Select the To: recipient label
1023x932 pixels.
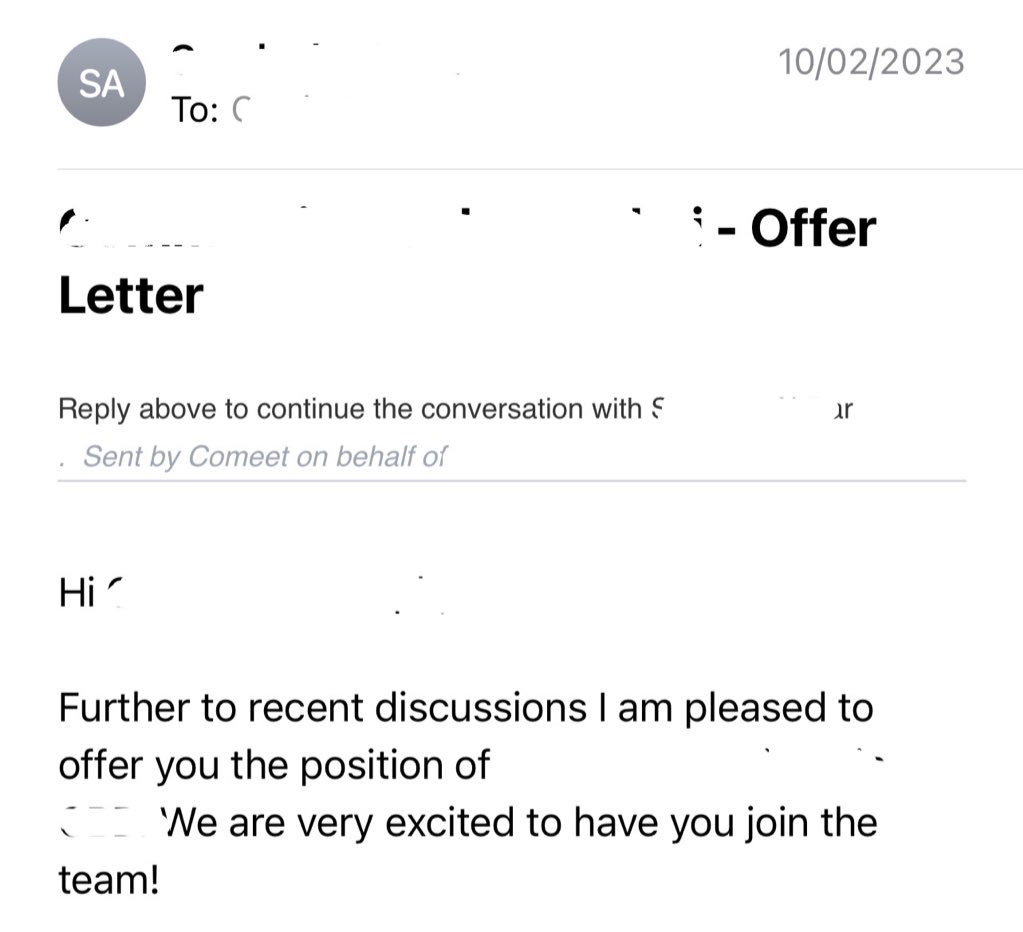click(x=194, y=109)
